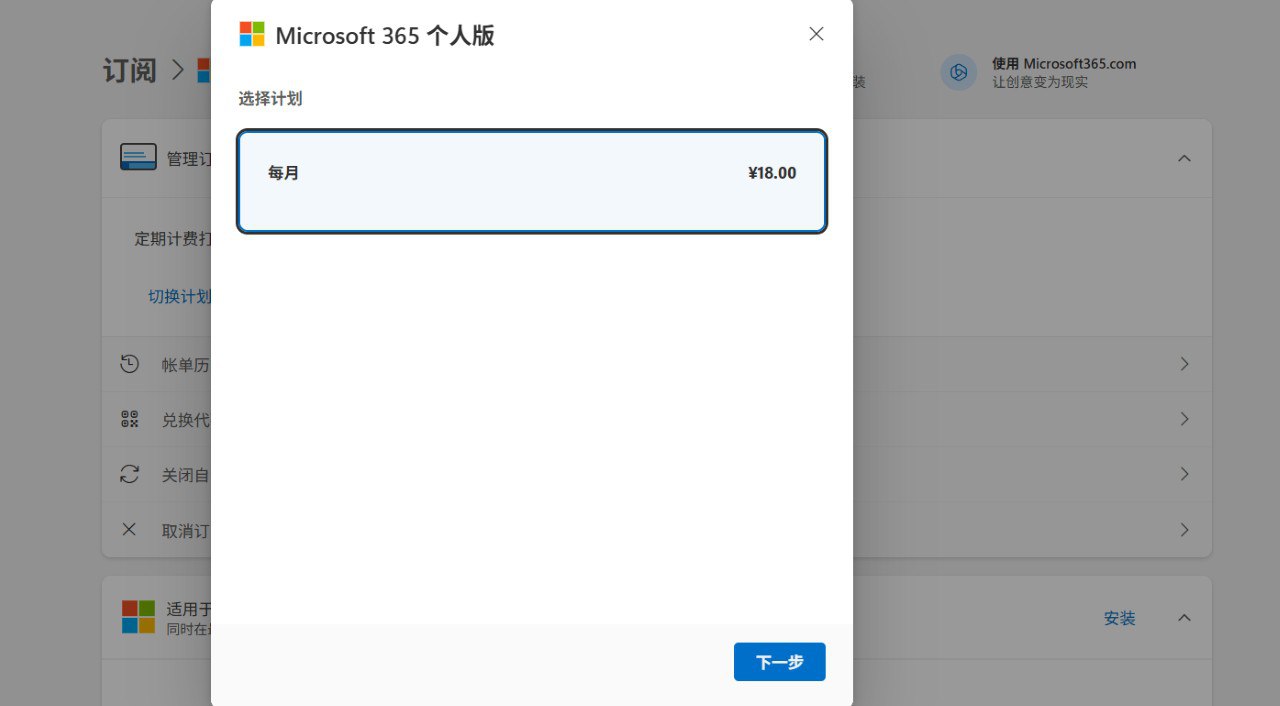Viewport: 1280px width, 706px height.
Task: Select the 每月 plan option
Action: click(x=532, y=181)
